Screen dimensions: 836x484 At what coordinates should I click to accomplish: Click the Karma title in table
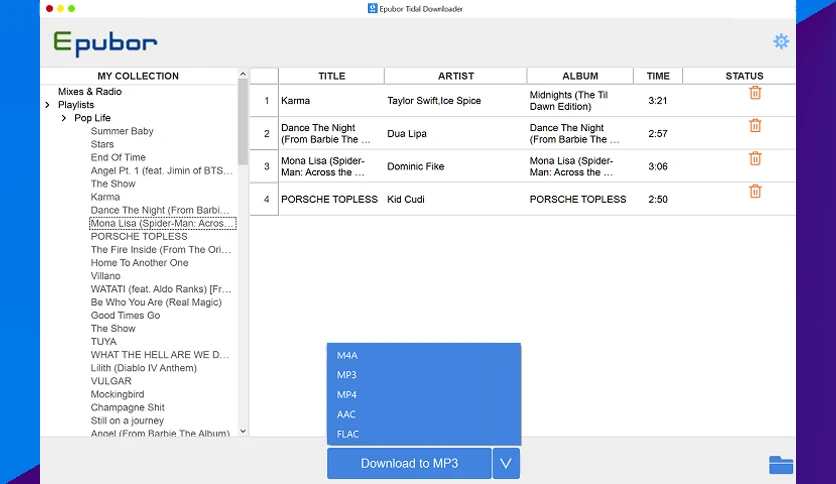coord(295,101)
